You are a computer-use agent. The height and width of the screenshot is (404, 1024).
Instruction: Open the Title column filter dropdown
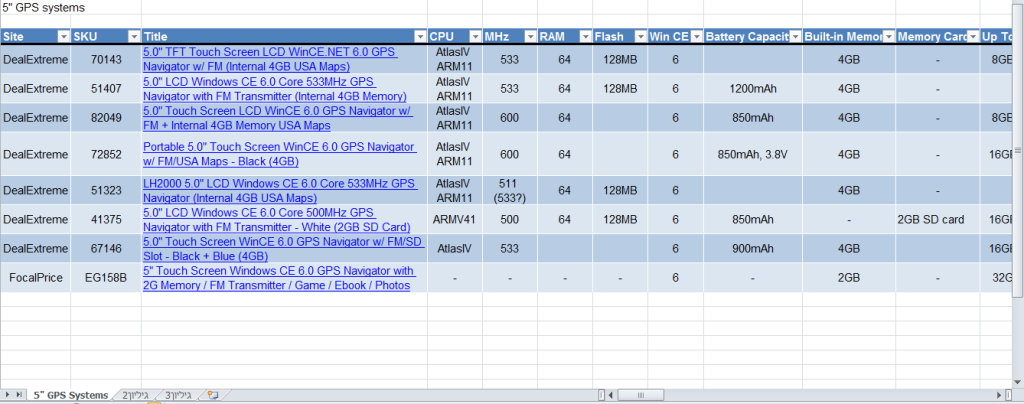[421, 37]
